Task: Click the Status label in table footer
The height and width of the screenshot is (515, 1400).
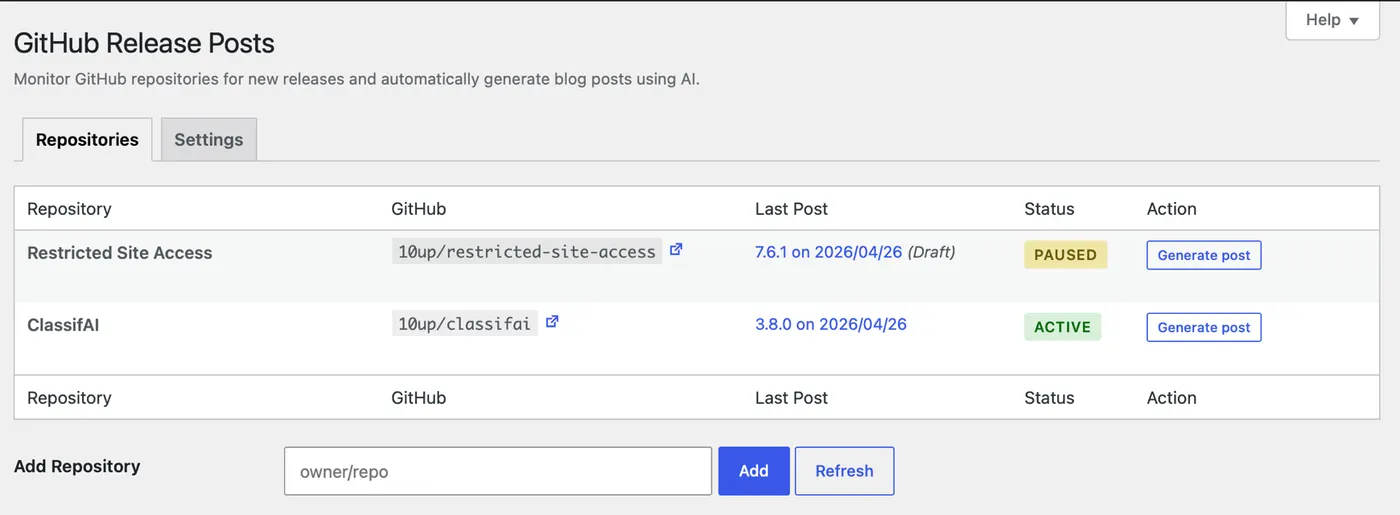Action: [1049, 398]
